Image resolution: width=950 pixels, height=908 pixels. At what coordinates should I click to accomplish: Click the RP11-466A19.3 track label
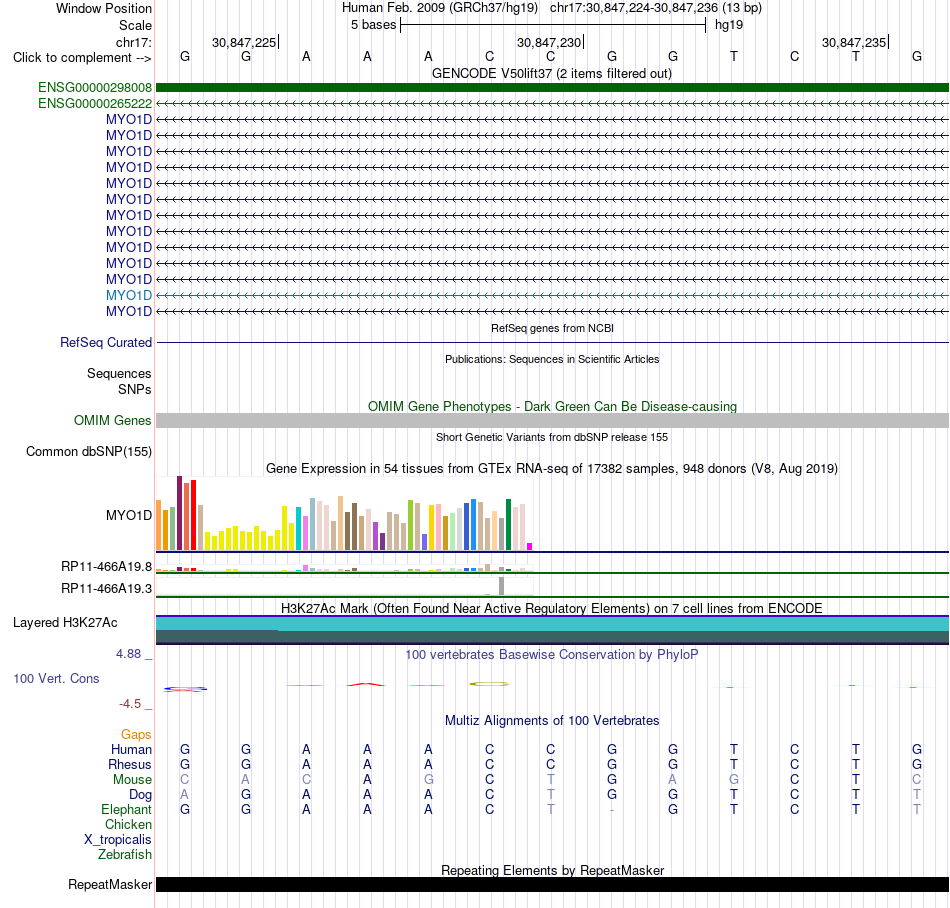[x=107, y=588]
